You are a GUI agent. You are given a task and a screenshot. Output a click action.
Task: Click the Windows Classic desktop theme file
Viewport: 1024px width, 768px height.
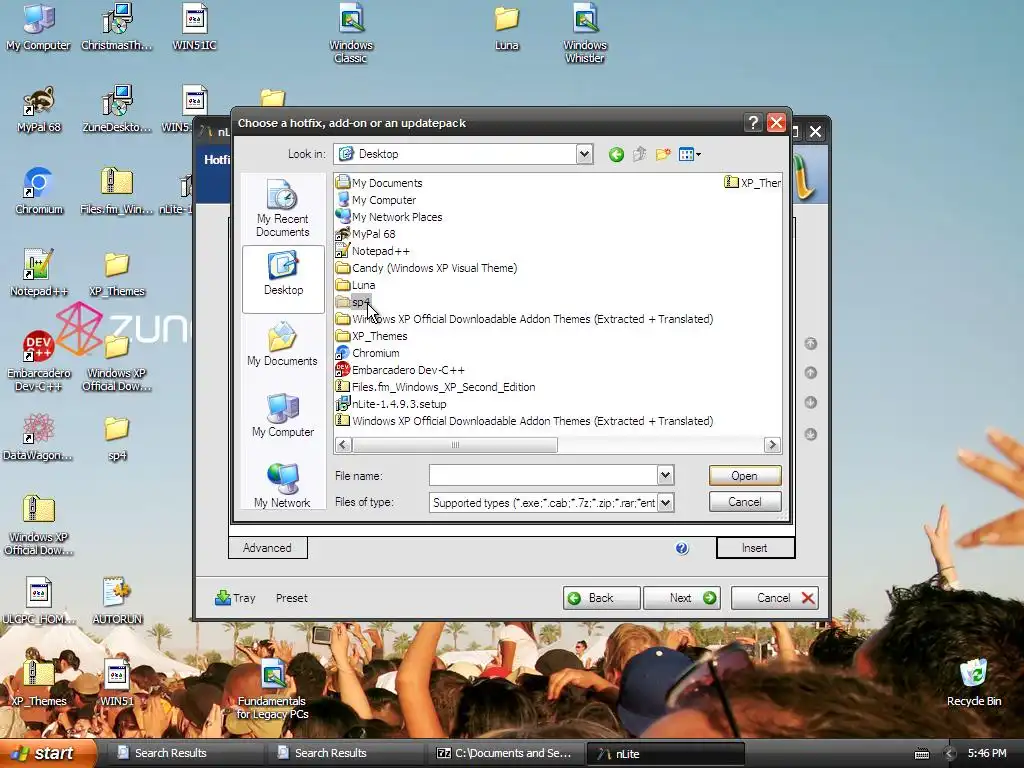(351, 33)
